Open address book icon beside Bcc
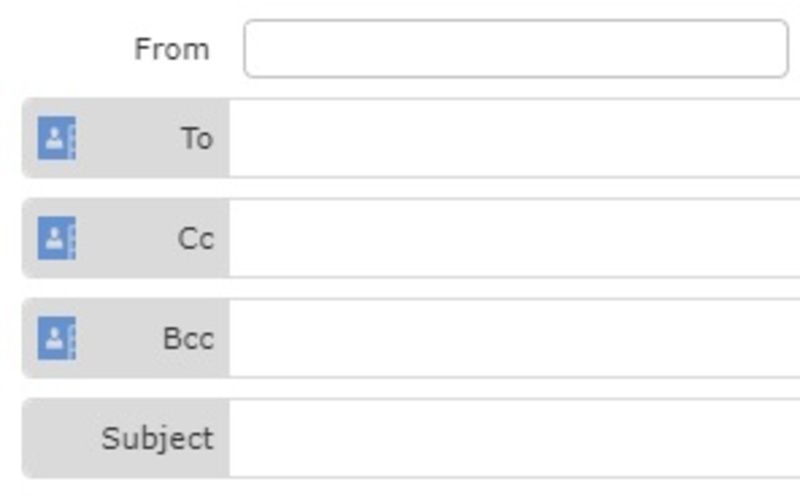The height and width of the screenshot is (495, 800). point(57,338)
